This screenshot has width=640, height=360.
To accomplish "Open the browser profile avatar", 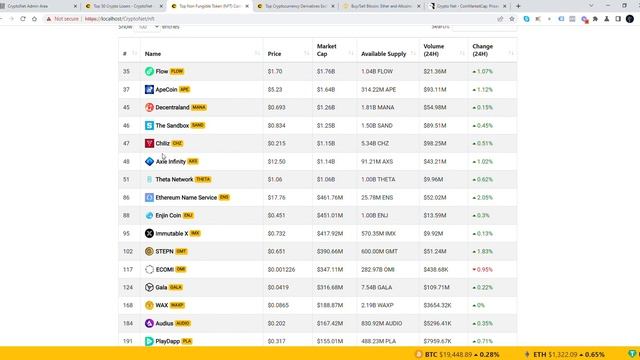I will [630, 19].
